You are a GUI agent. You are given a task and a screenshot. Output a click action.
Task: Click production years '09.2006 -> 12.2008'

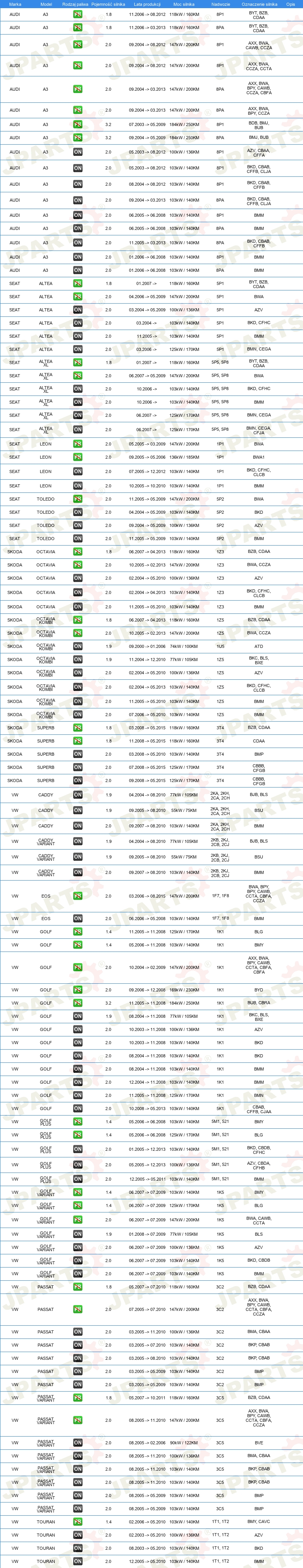pyautogui.click(x=147, y=990)
